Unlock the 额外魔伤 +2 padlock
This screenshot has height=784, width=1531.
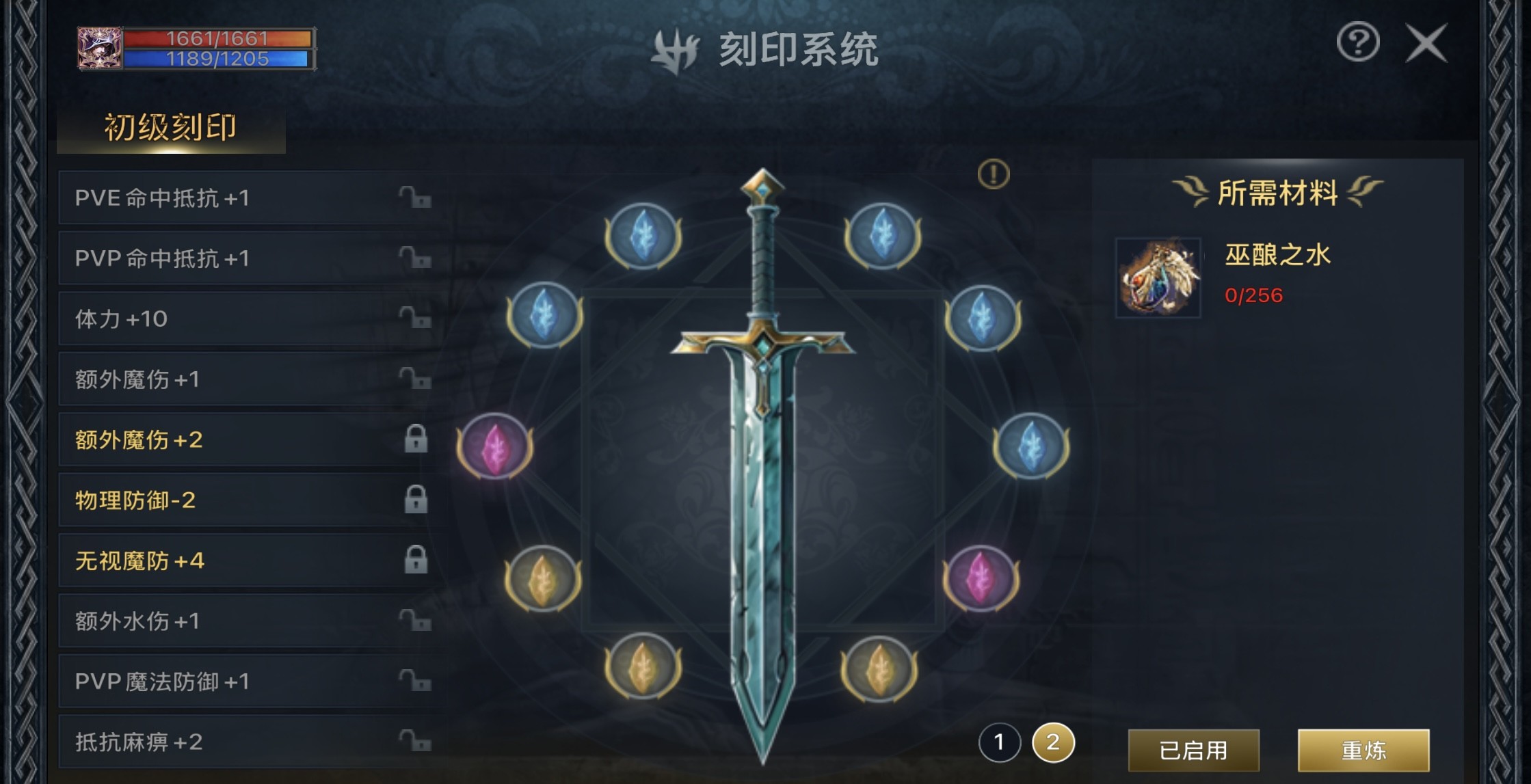click(x=416, y=439)
